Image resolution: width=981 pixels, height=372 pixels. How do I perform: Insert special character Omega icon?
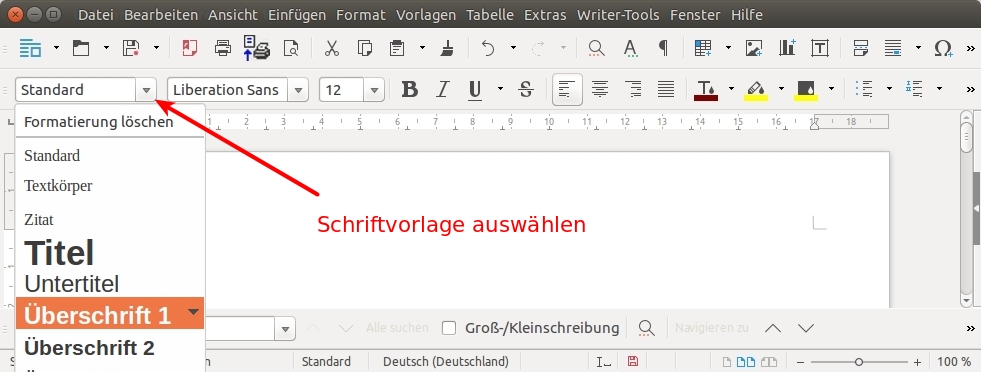point(943,48)
